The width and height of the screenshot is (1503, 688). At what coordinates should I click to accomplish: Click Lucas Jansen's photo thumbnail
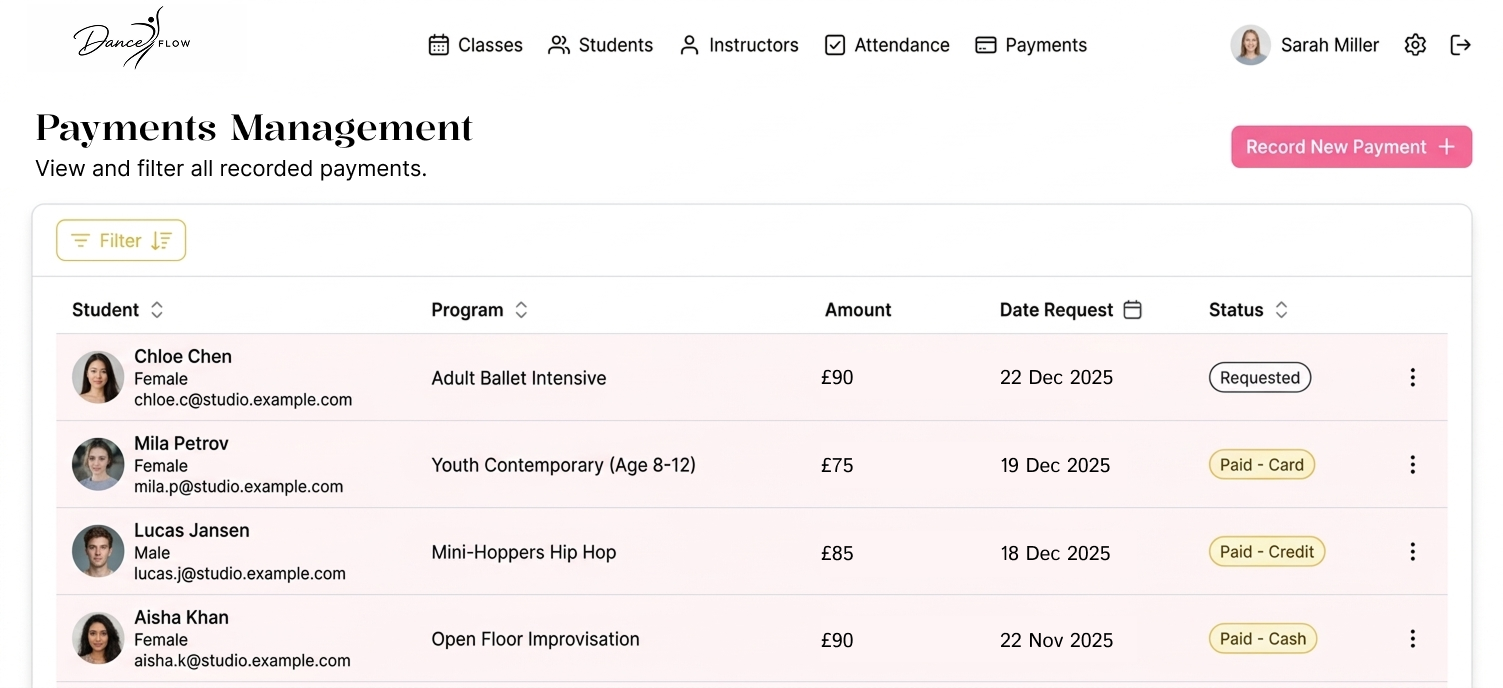[x=98, y=551]
